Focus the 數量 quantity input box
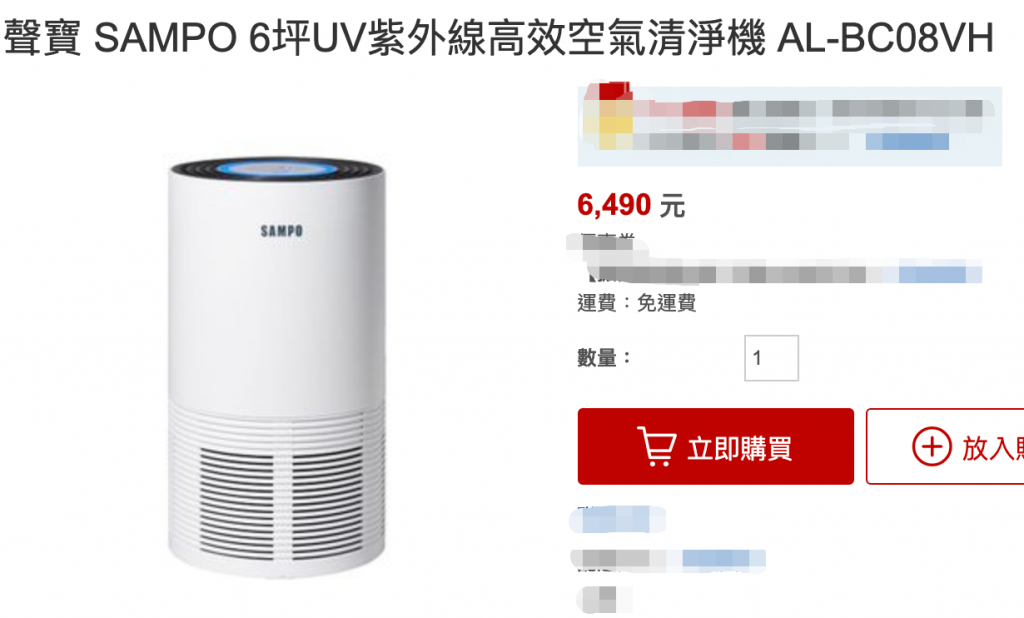This screenshot has width=1024, height=618. pyautogui.click(x=771, y=358)
